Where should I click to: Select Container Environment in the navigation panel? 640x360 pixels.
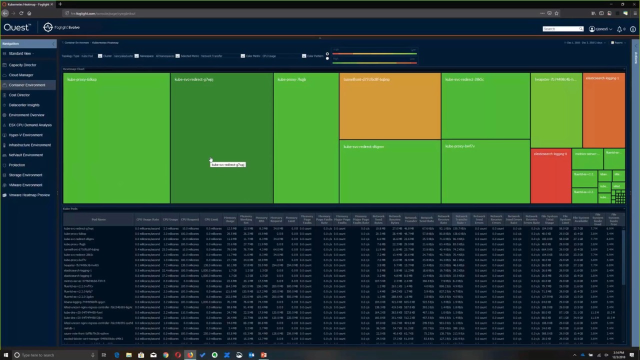point(27,85)
